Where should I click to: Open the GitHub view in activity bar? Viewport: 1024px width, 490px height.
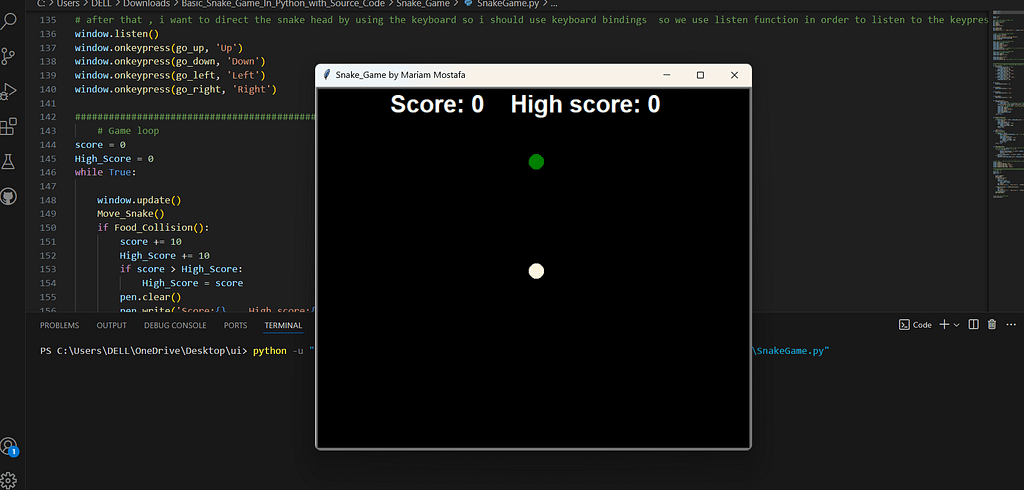(x=8, y=197)
